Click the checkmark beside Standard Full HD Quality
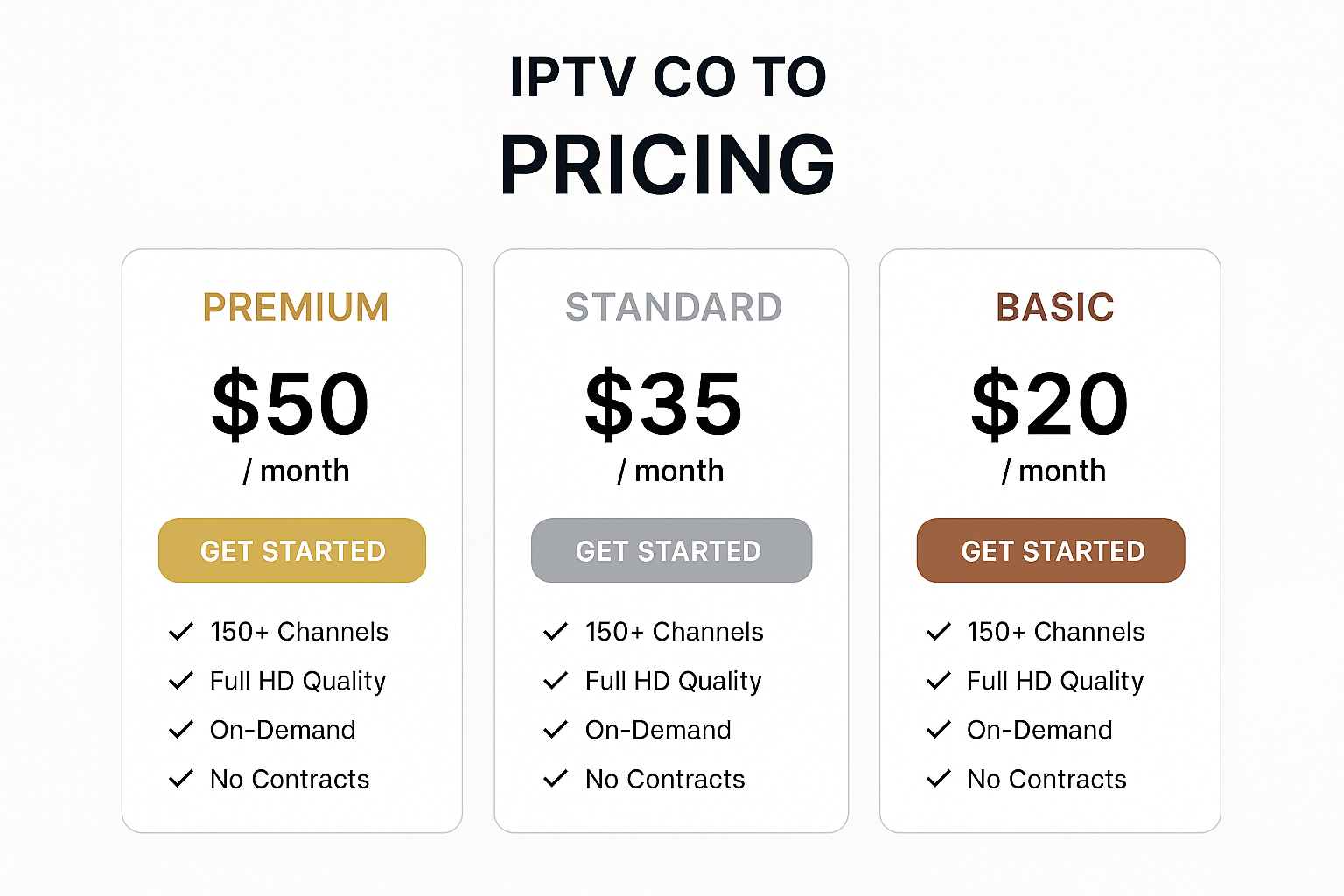 556,681
